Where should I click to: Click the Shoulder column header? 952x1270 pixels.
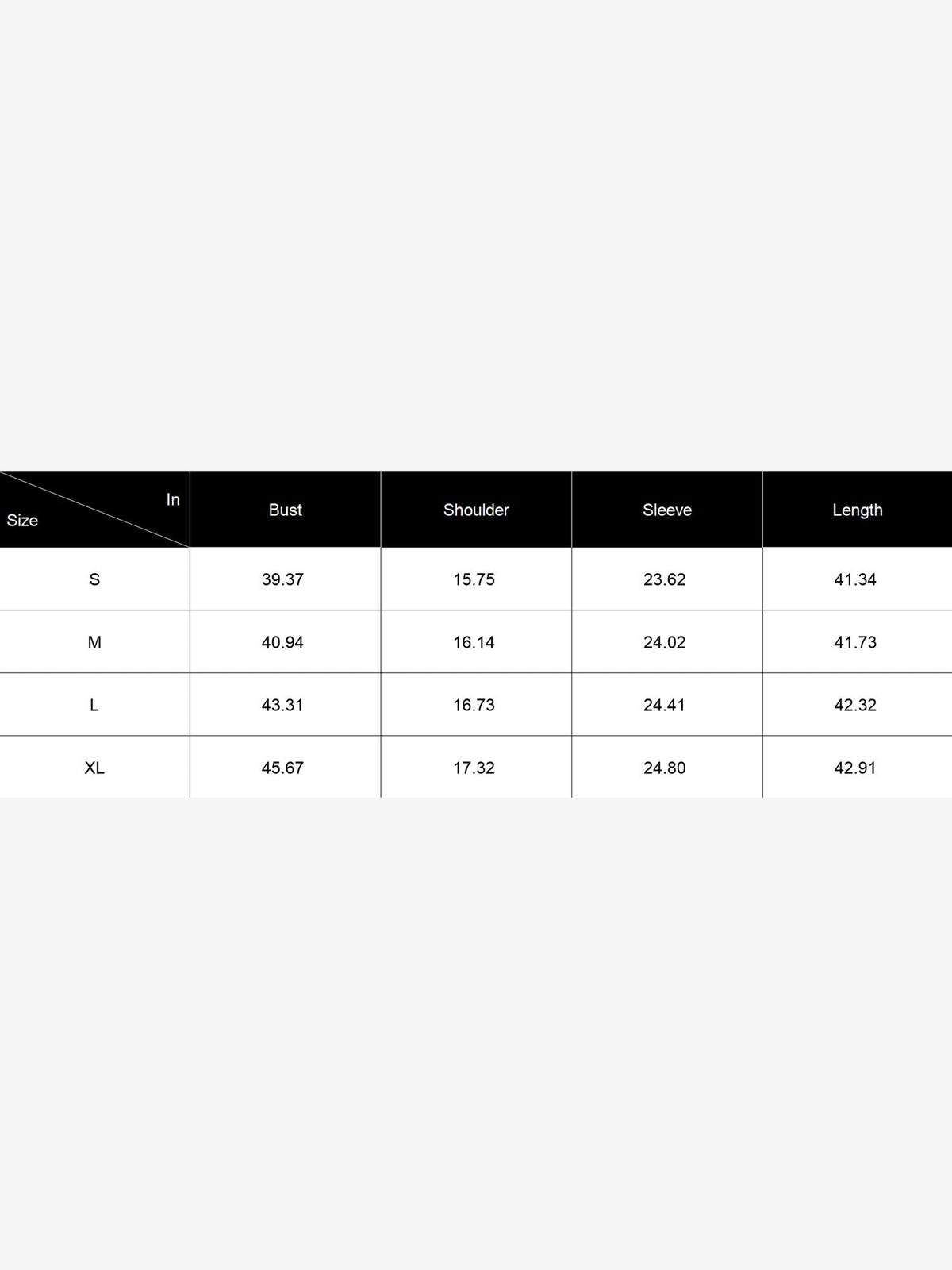click(476, 510)
